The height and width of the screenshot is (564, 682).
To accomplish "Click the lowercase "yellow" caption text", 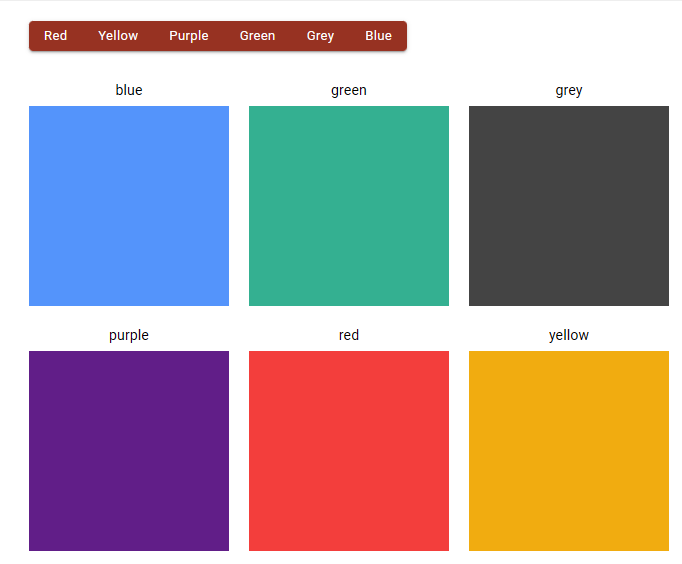I will [569, 335].
